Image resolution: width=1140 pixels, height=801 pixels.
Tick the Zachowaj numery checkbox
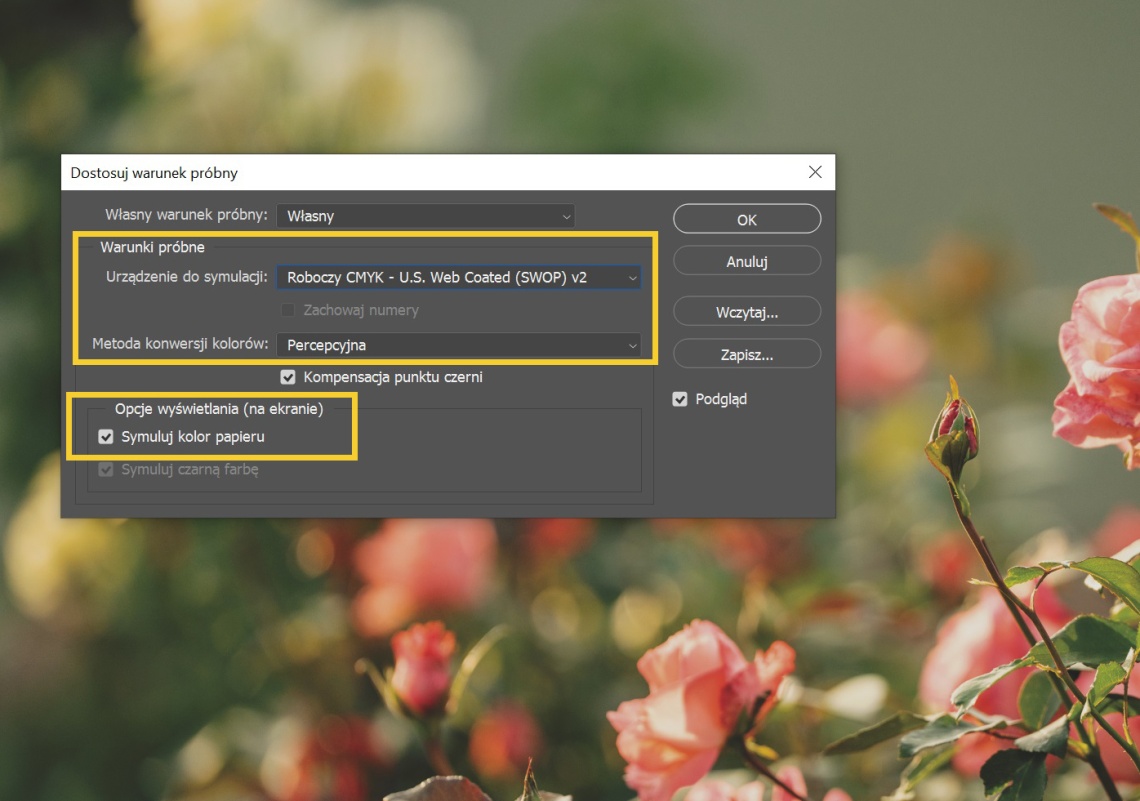(x=288, y=310)
